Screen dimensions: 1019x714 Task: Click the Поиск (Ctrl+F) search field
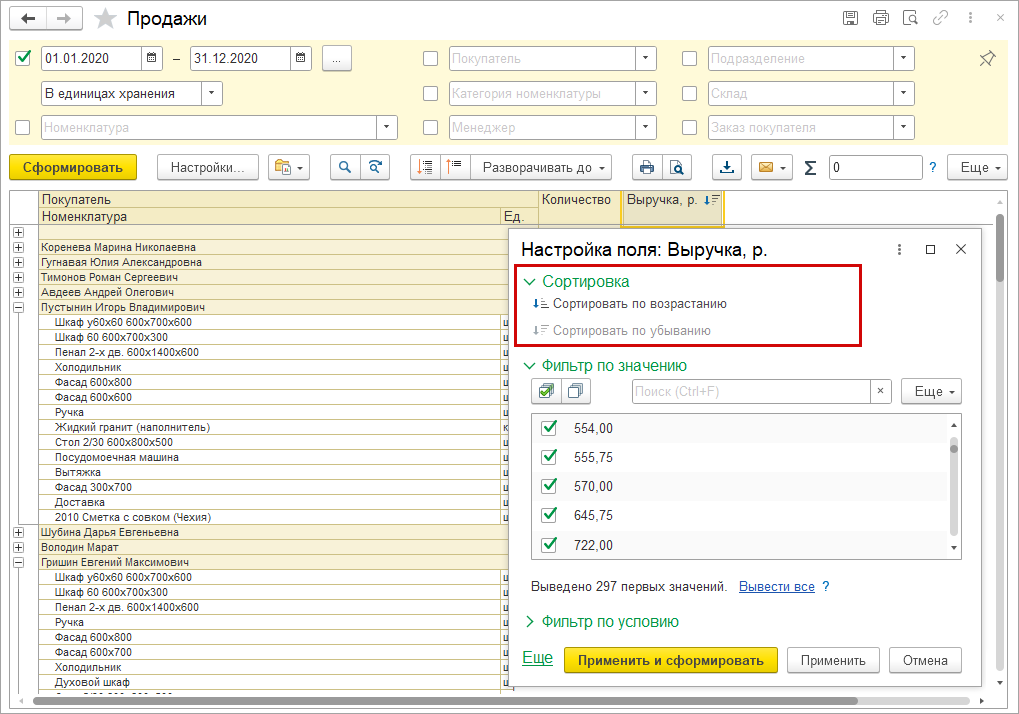(x=750, y=391)
